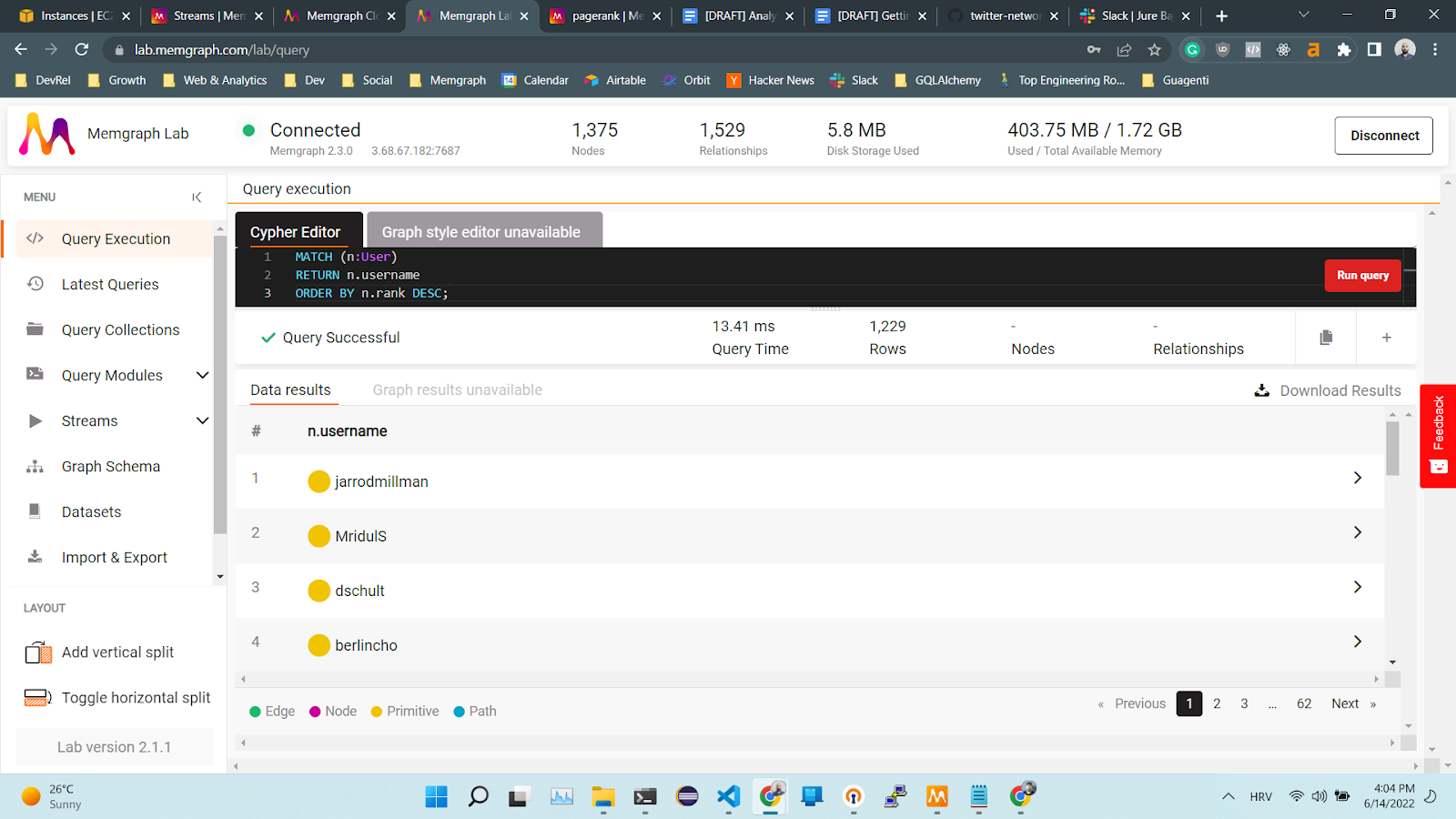The height and width of the screenshot is (819, 1456).
Task: Click Toggle horizontal split layout icon
Action: (x=38, y=698)
